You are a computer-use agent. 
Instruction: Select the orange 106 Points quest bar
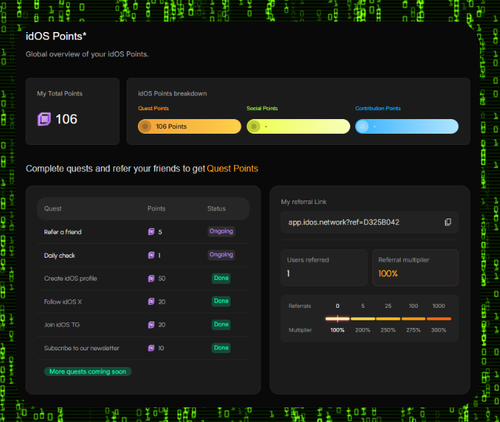tap(189, 126)
